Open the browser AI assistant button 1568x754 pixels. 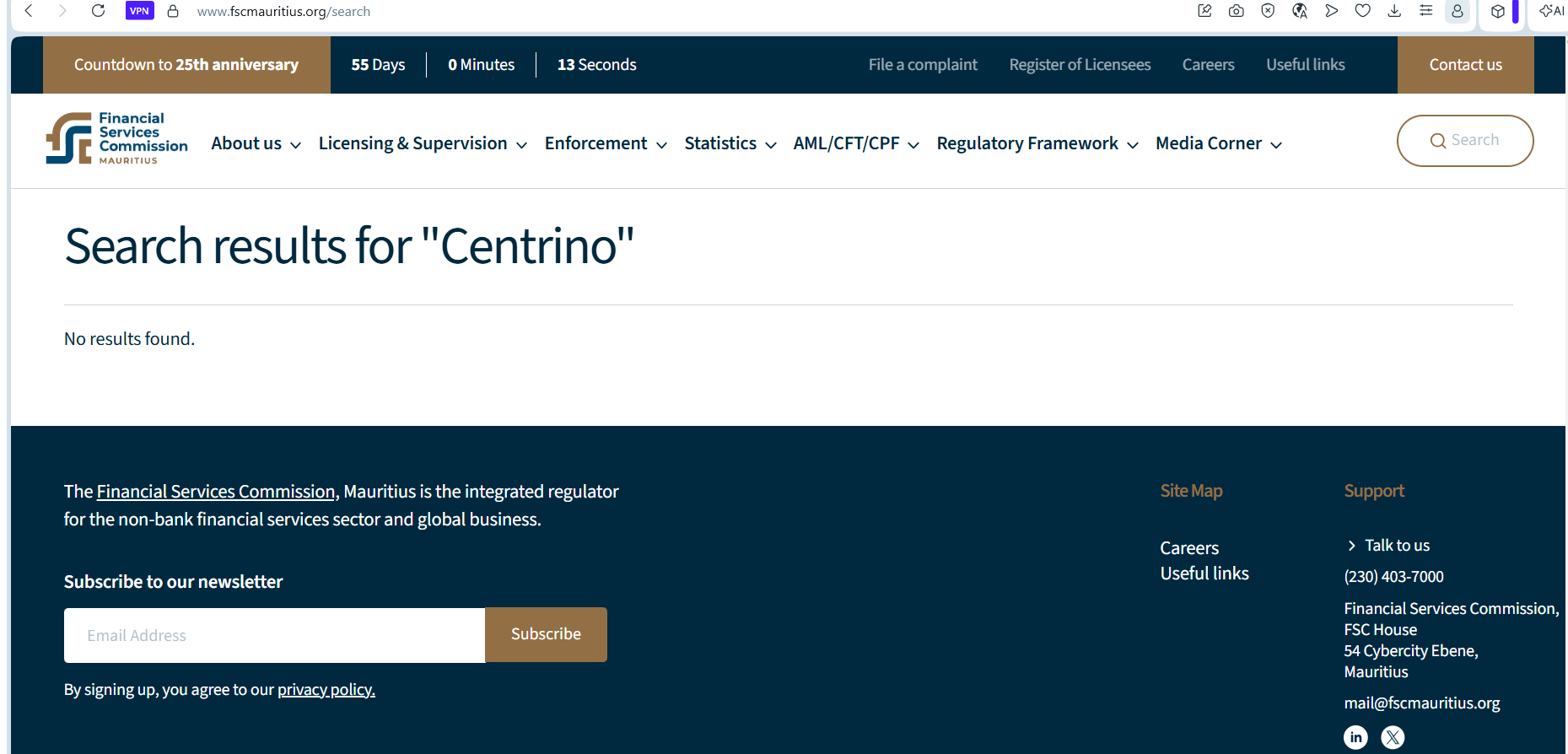(x=1552, y=11)
